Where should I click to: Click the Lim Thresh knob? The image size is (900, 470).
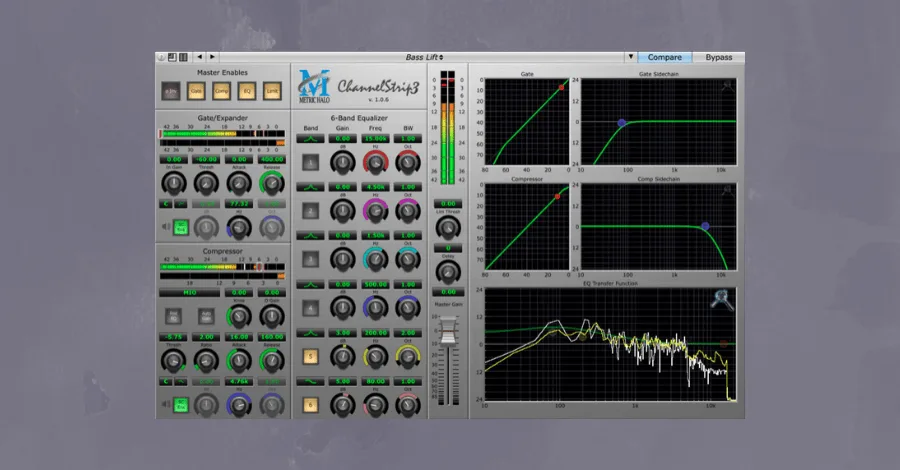448,228
